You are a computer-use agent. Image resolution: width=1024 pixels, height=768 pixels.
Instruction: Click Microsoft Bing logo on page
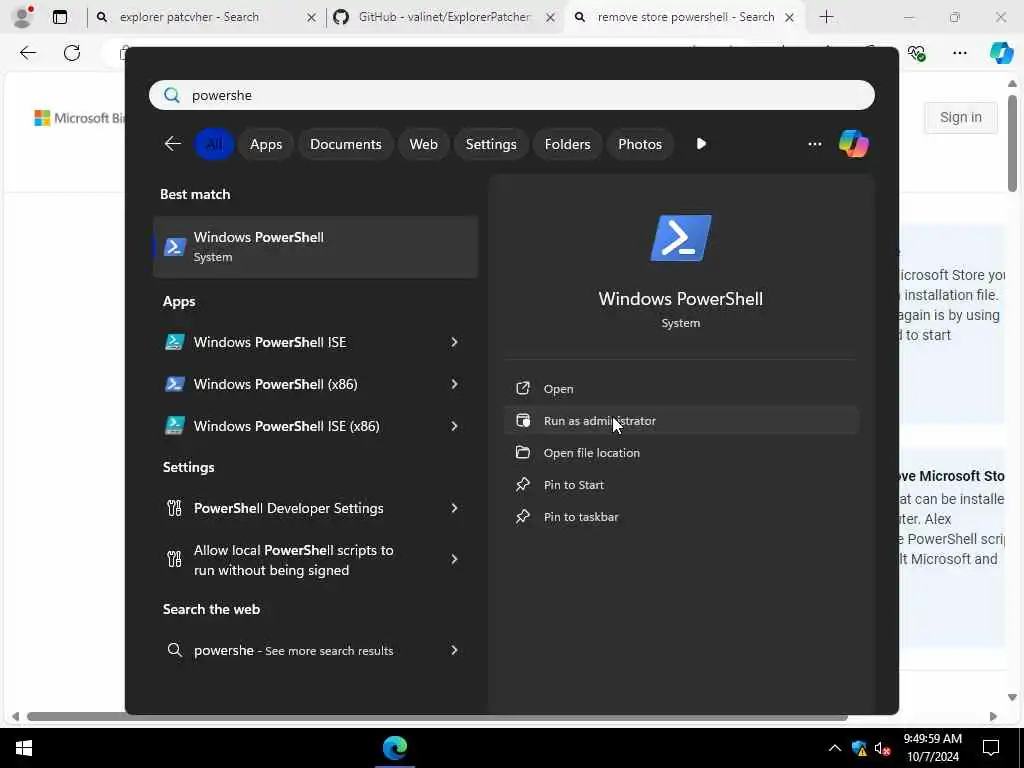(79, 118)
